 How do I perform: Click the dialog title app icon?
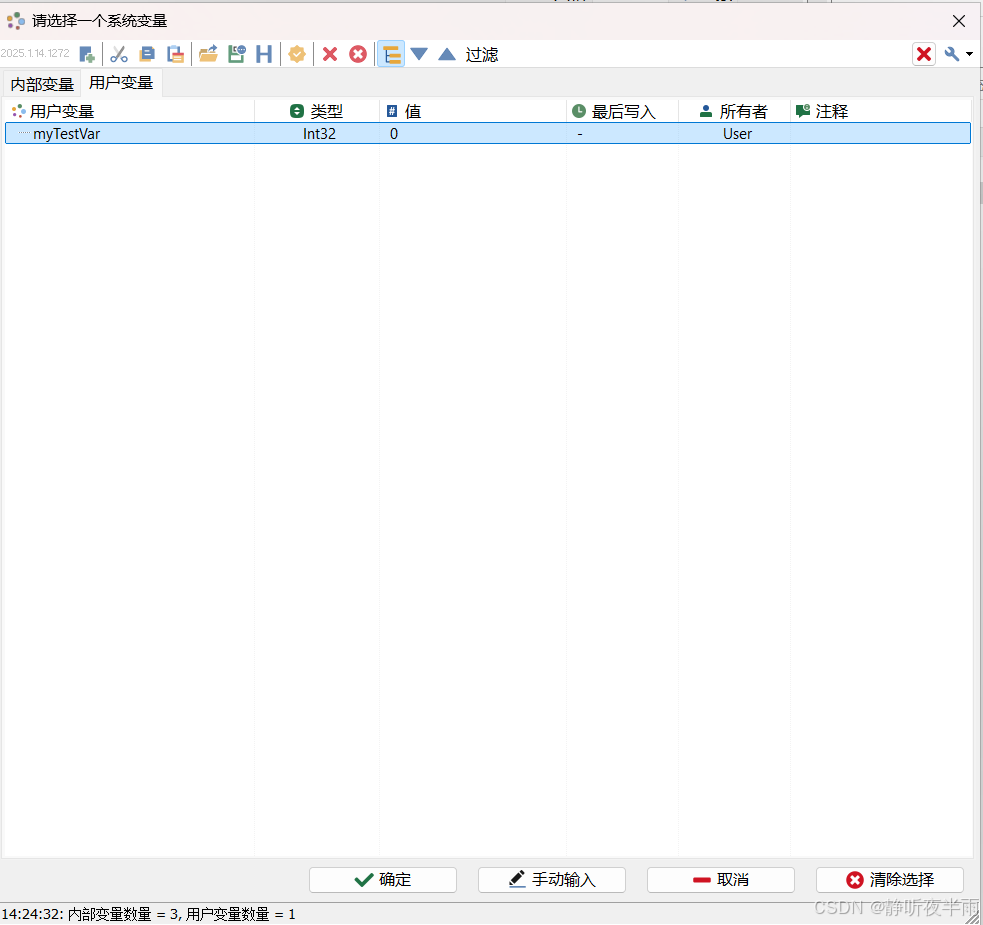pos(16,21)
